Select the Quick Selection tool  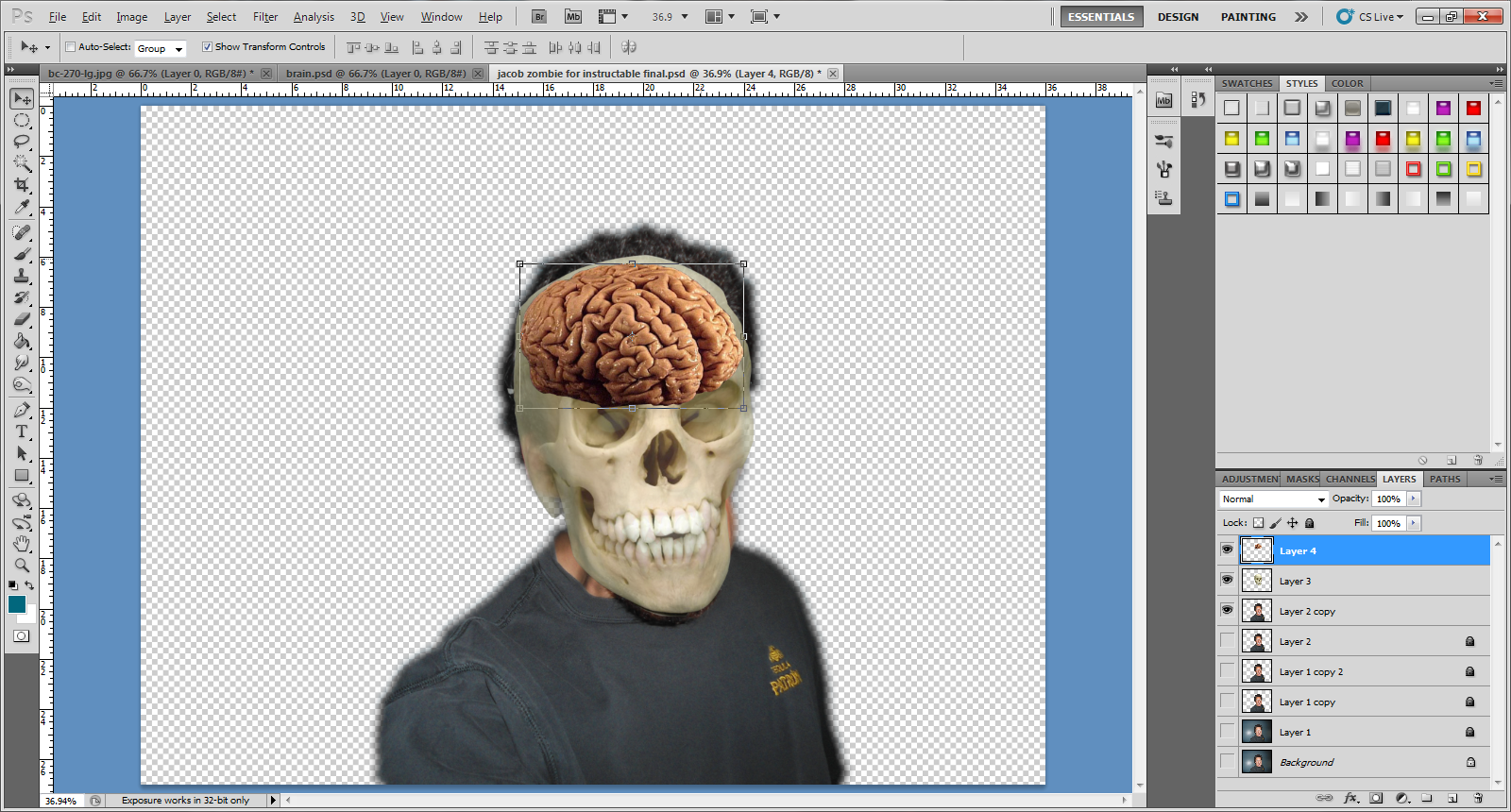tap(22, 163)
